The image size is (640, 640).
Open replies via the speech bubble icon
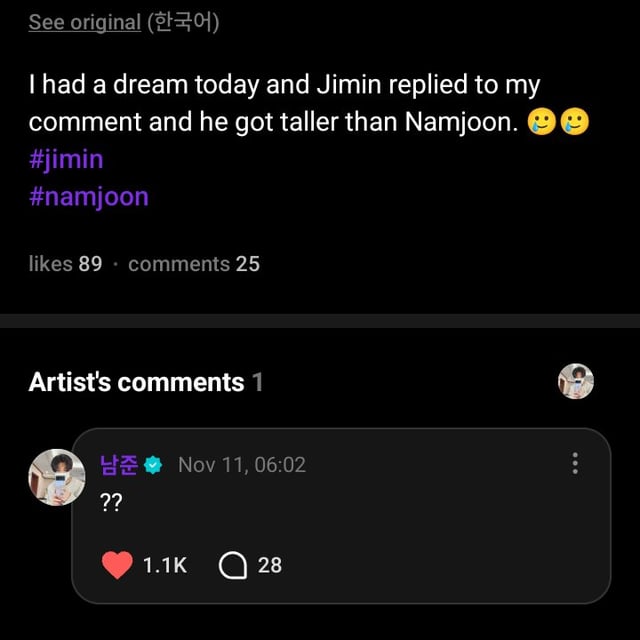[x=232, y=566]
